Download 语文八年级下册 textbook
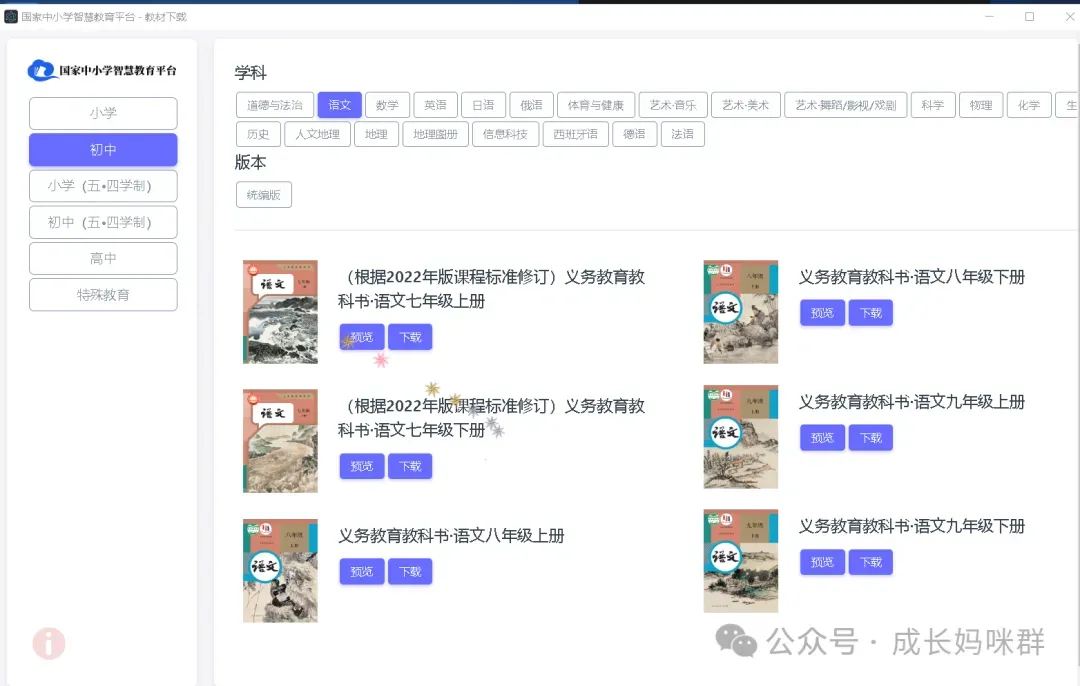Image resolution: width=1080 pixels, height=686 pixels. pyautogui.click(x=871, y=313)
